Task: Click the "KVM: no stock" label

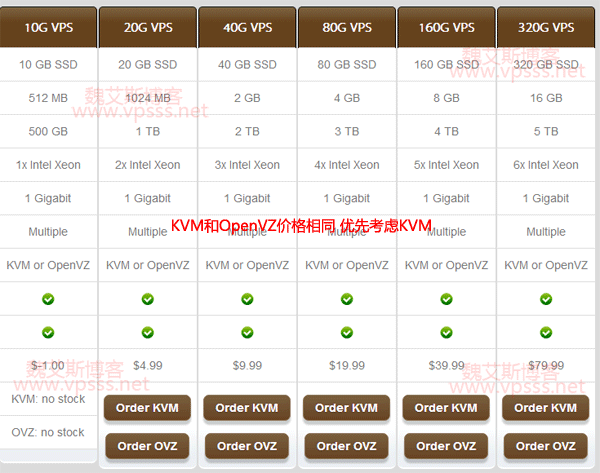Action: tap(48, 399)
